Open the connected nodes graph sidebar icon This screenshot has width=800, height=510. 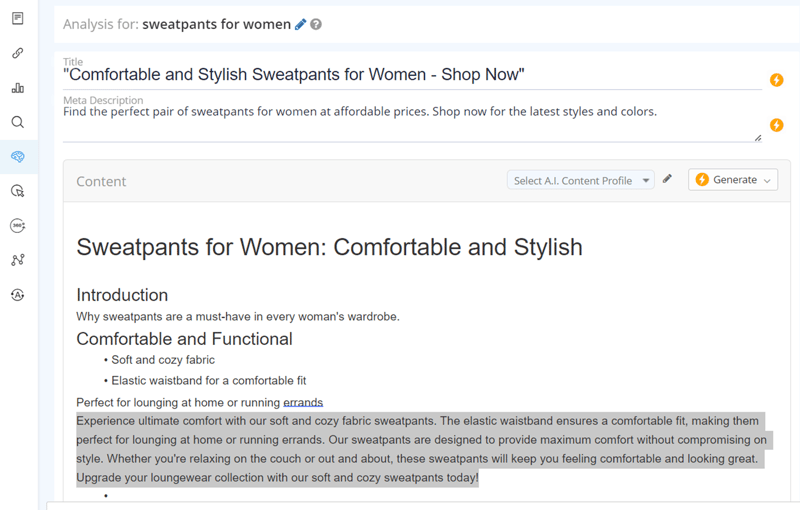click(x=17, y=260)
